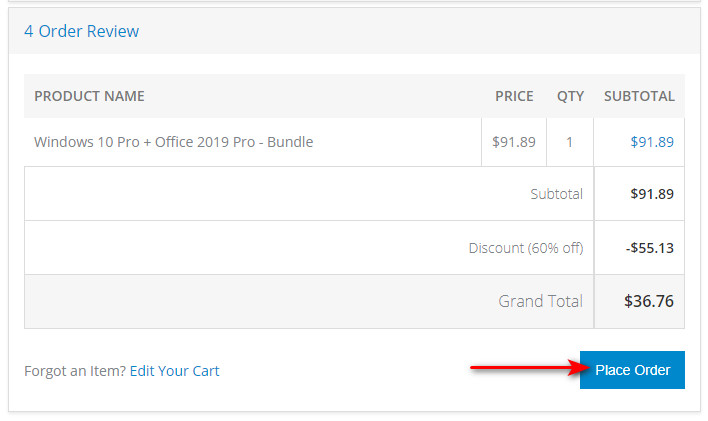Click the Discount (60% off) label

pos(525,248)
